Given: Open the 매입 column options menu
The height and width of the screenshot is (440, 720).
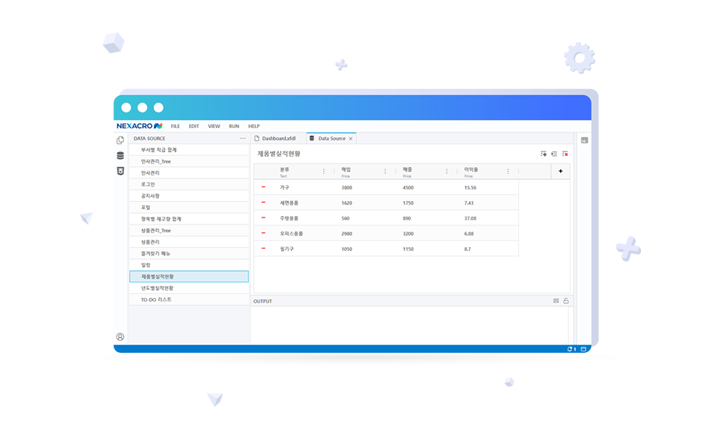Looking at the screenshot, I should point(385,172).
